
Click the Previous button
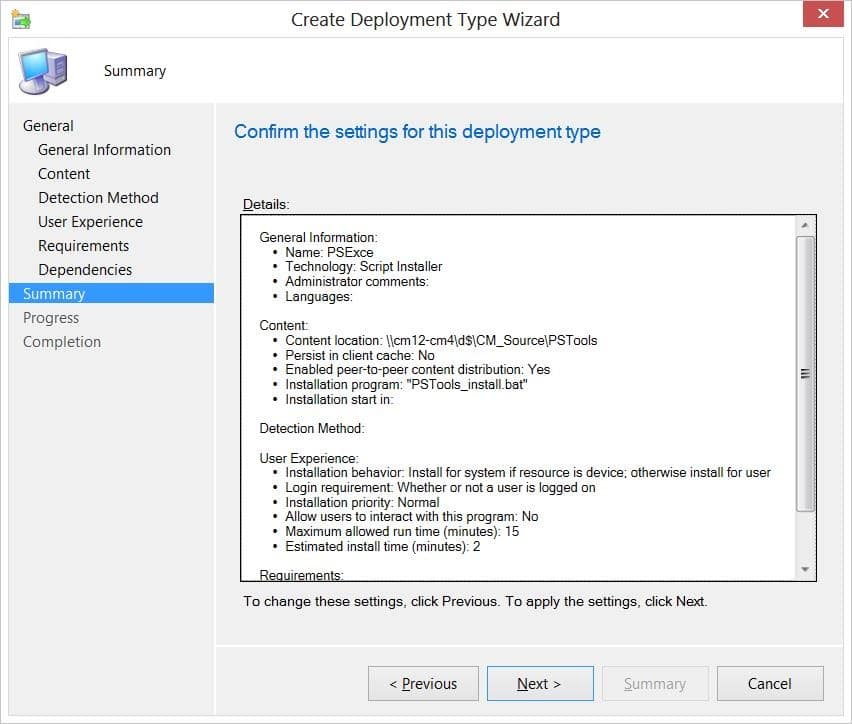423,684
